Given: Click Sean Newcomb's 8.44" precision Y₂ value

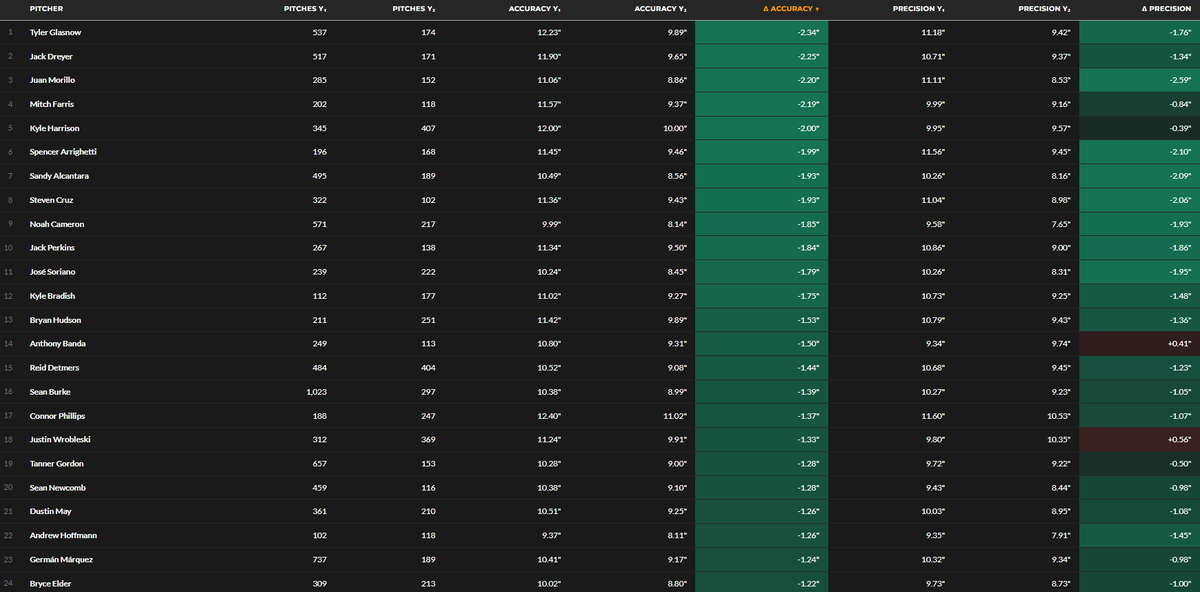Looking at the screenshot, I should [x=1058, y=488].
